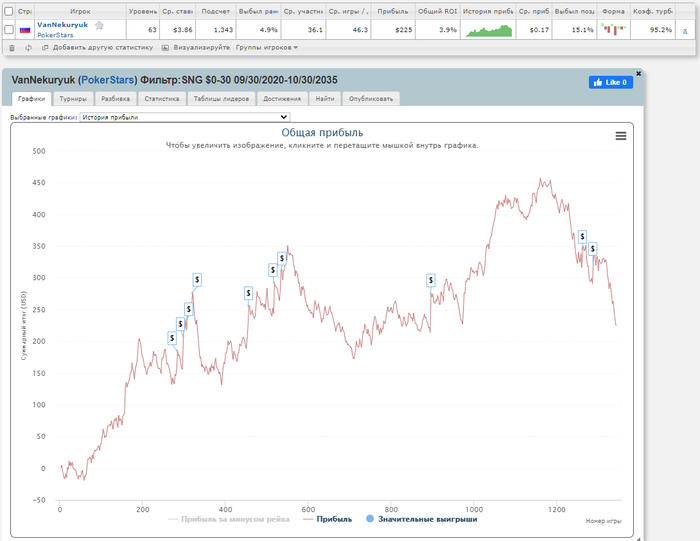The height and width of the screenshot is (541, 700).
Task: Open the Статистика tab
Action: [x=162, y=99]
